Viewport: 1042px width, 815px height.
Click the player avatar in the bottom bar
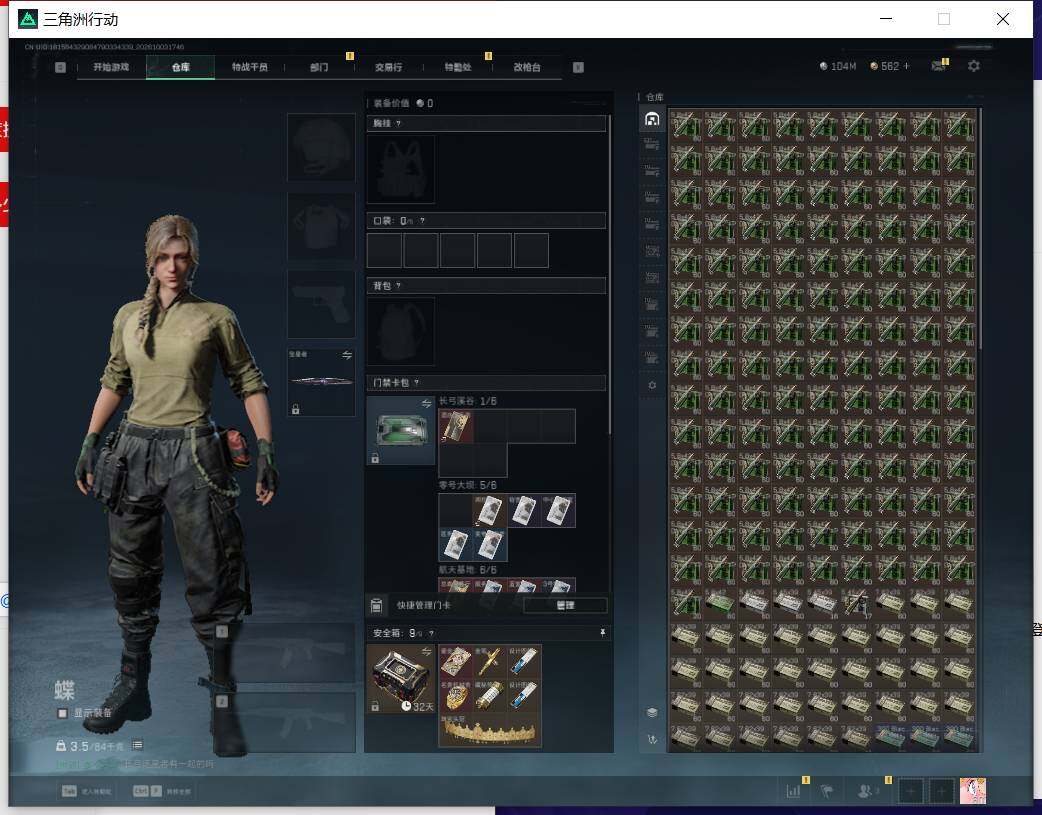[x=973, y=791]
